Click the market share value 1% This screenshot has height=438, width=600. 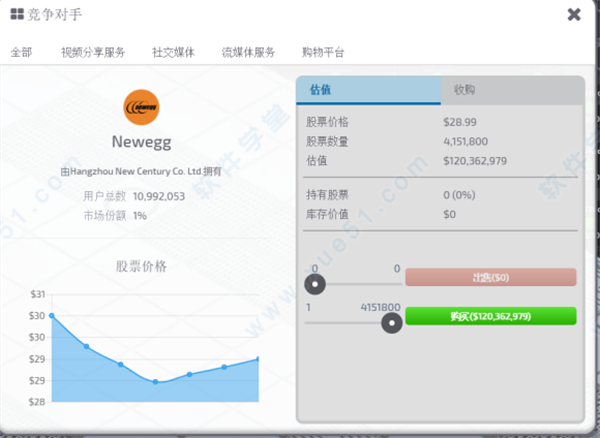click(x=140, y=216)
